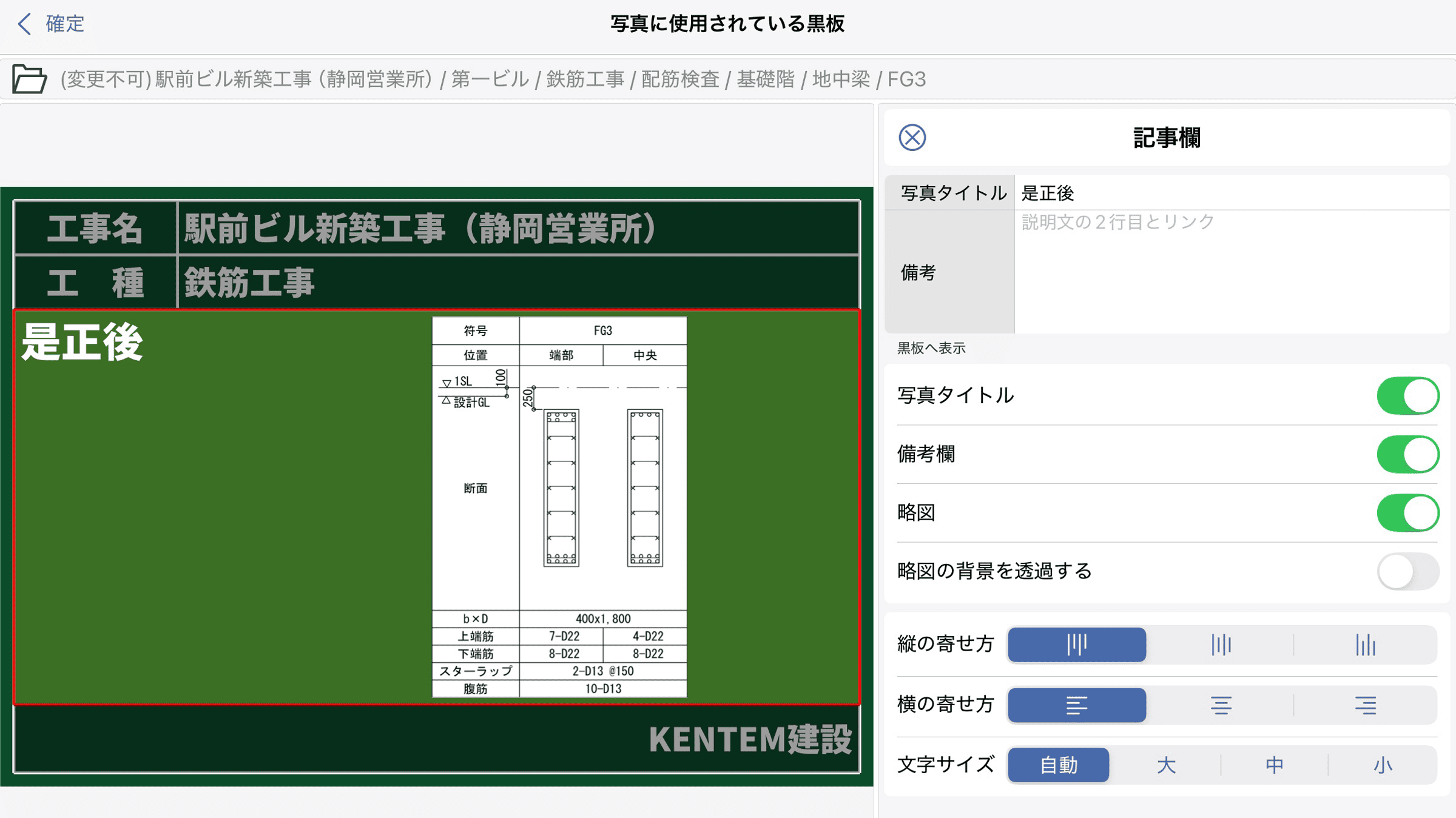The height and width of the screenshot is (818, 1456).
Task: Disable the 写真タイトル display toggle
Action: click(1407, 395)
